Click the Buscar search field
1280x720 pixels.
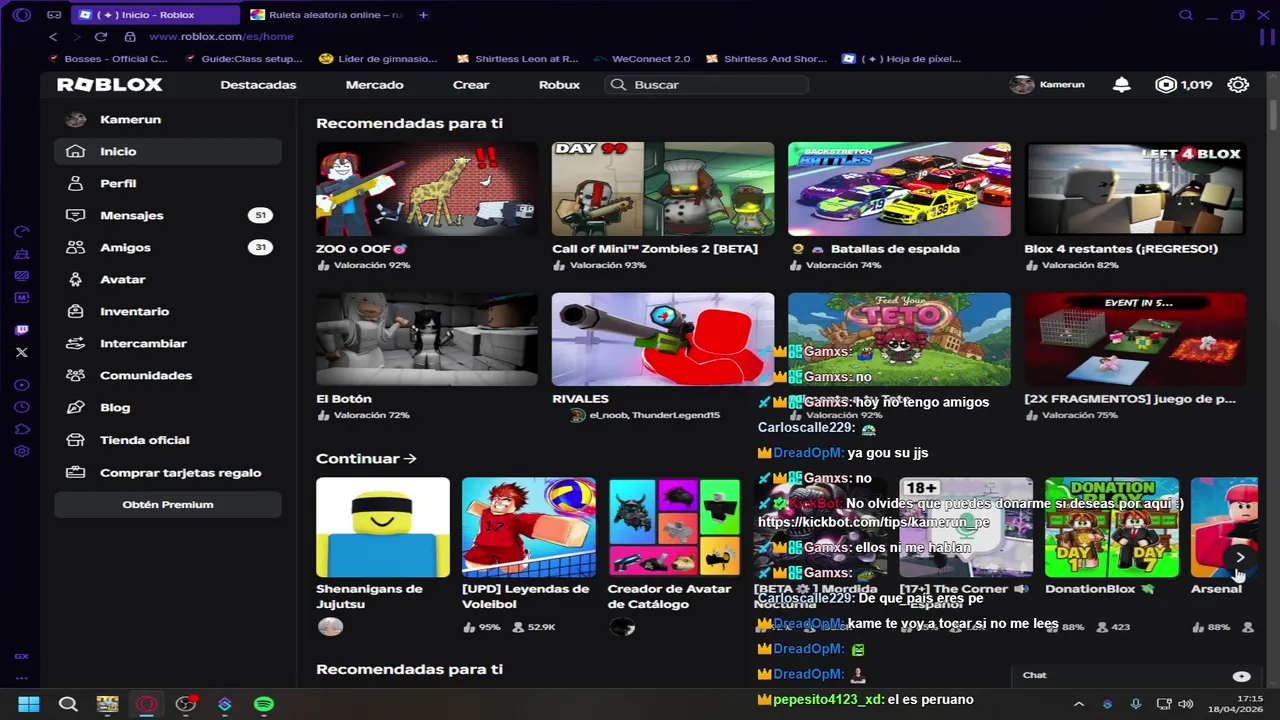(x=706, y=85)
